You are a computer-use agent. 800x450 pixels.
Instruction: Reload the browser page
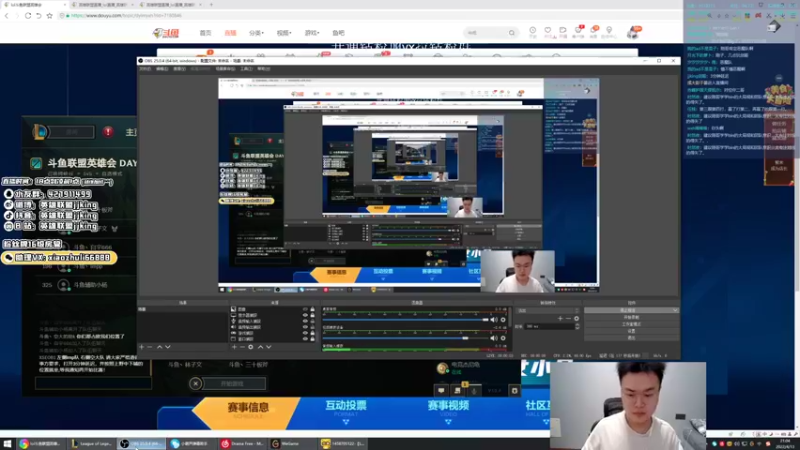[28, 16]
